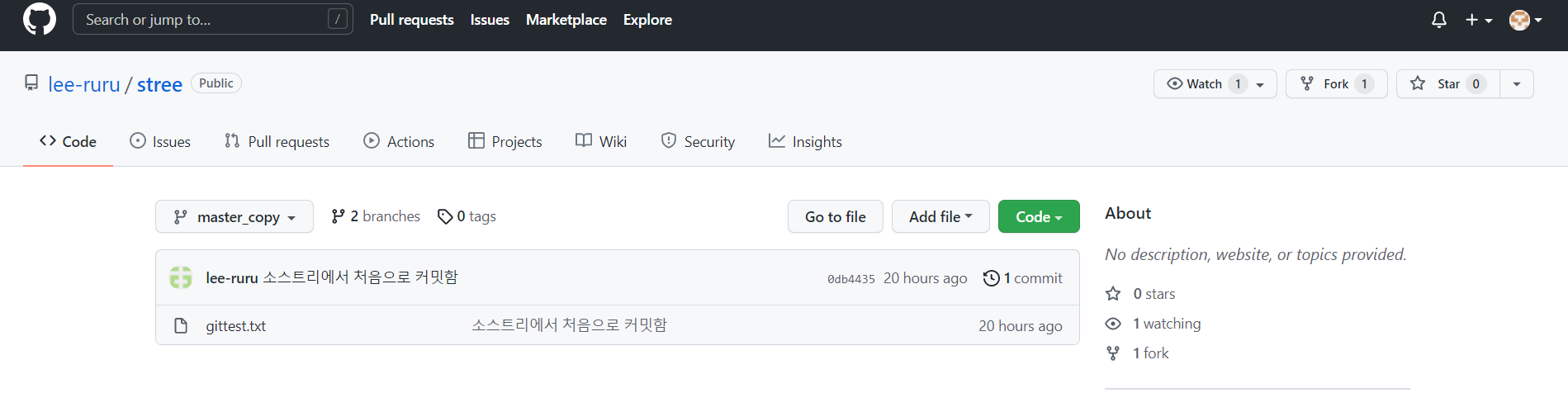Open the lee-ruru commit author name
The image size is (1568, 393).
232,278
